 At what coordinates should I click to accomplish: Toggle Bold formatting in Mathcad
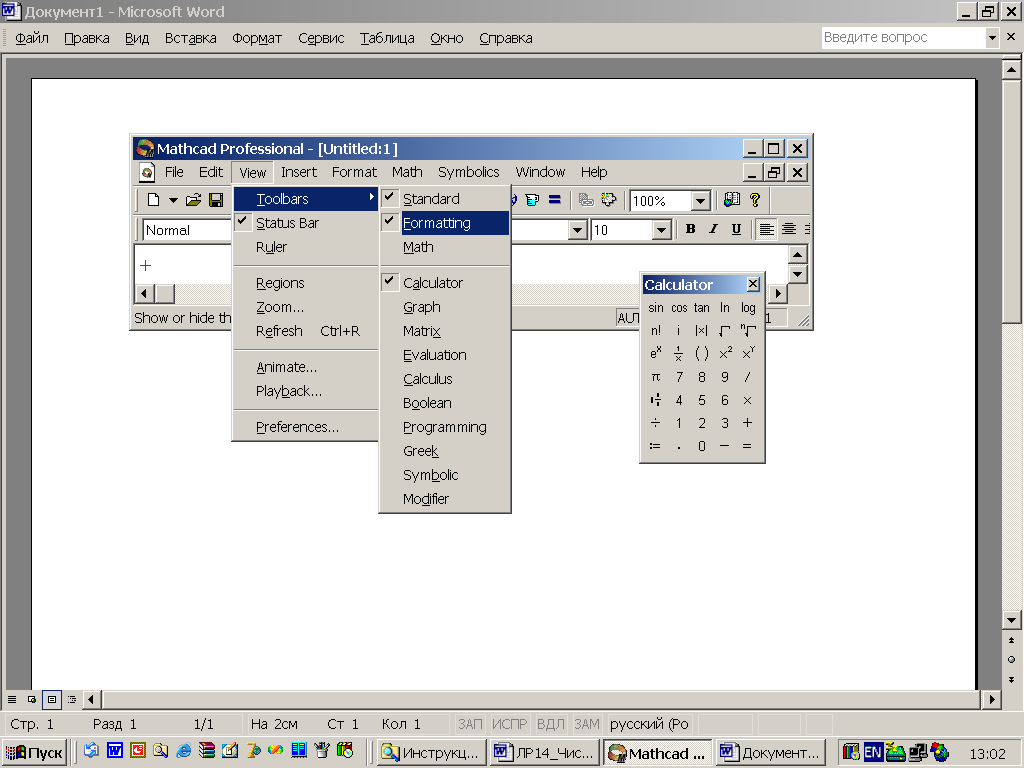tap(690, 229)
